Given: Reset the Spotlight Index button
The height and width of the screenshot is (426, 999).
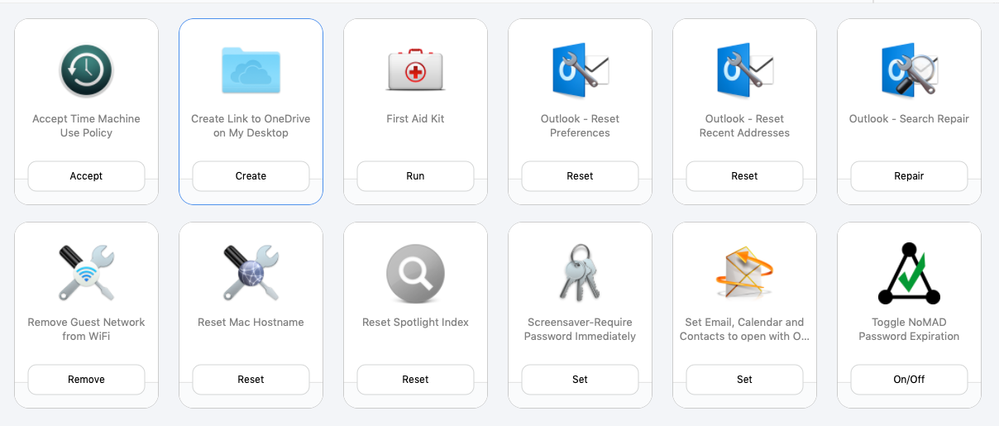Looking at the screenshot, I should tap(415, 380).
